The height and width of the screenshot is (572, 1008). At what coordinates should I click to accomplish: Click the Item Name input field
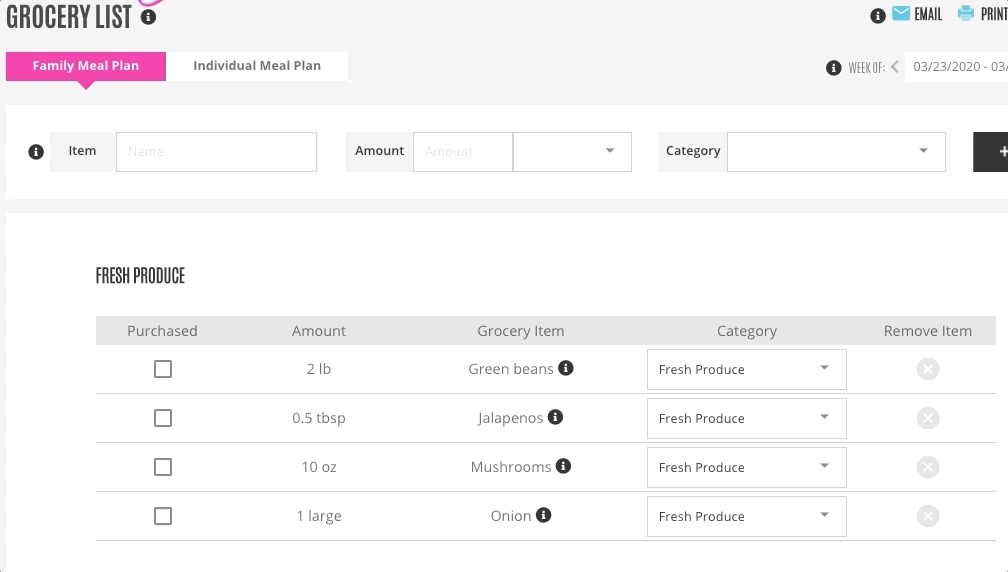point(216,152)
